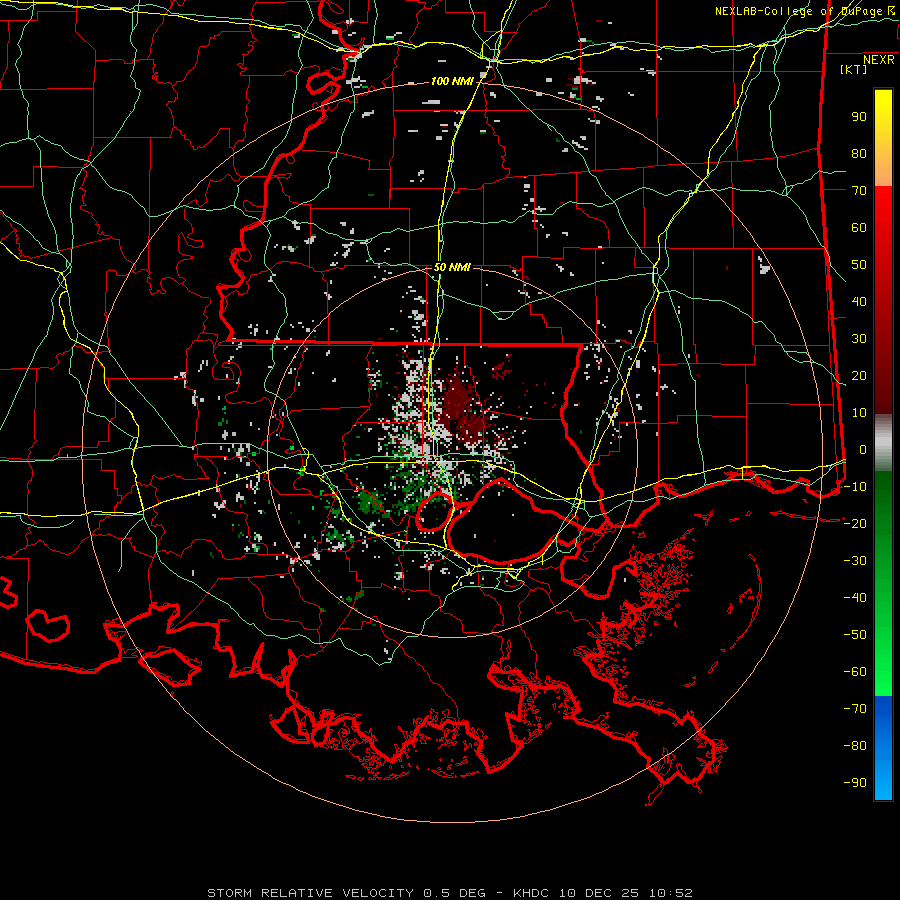900x900 pixels.
Task: Click the -30 value on the velocity scale
Action: 855,561
